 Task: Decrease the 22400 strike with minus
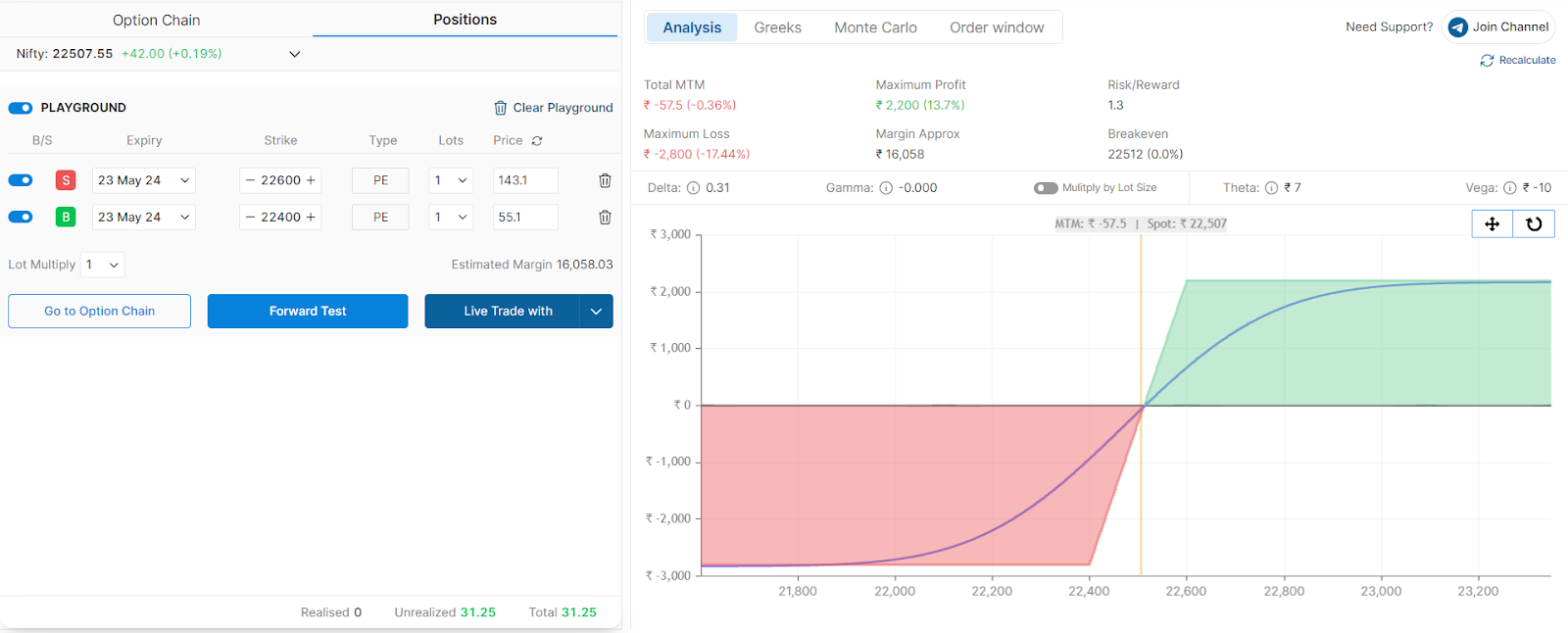tap(250, 218)
